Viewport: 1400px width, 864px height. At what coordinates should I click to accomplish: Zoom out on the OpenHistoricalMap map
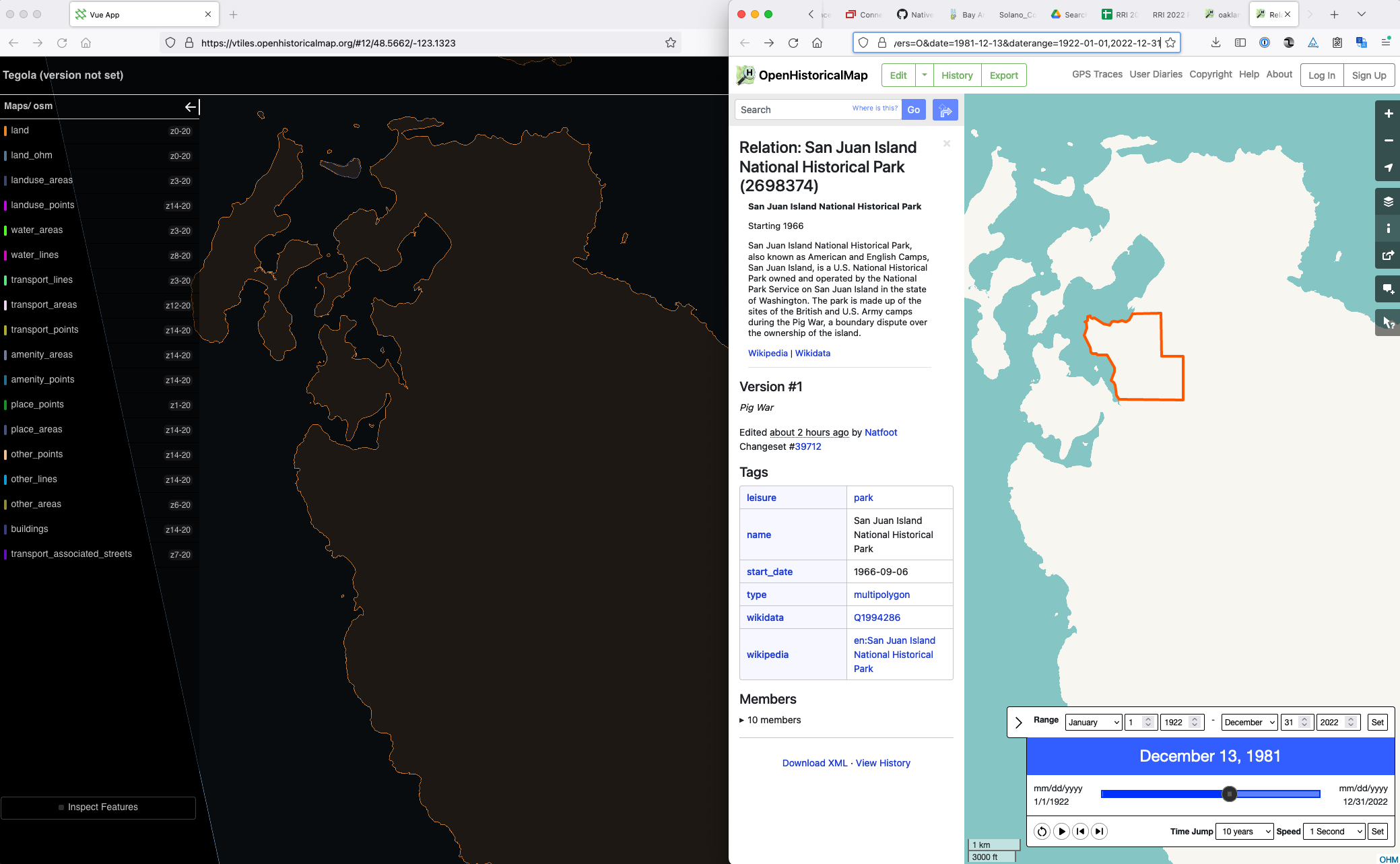pos(1388,141)
